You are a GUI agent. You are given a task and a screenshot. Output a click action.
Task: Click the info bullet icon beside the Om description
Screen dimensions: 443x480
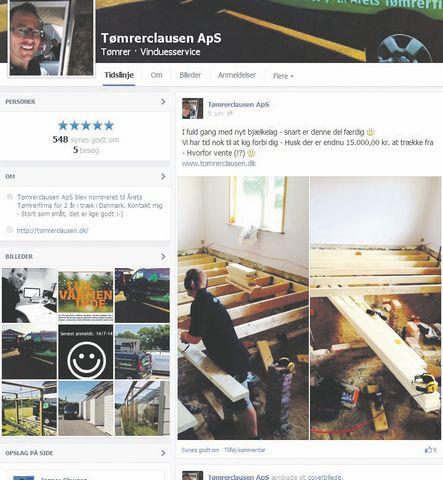[10, 197]
